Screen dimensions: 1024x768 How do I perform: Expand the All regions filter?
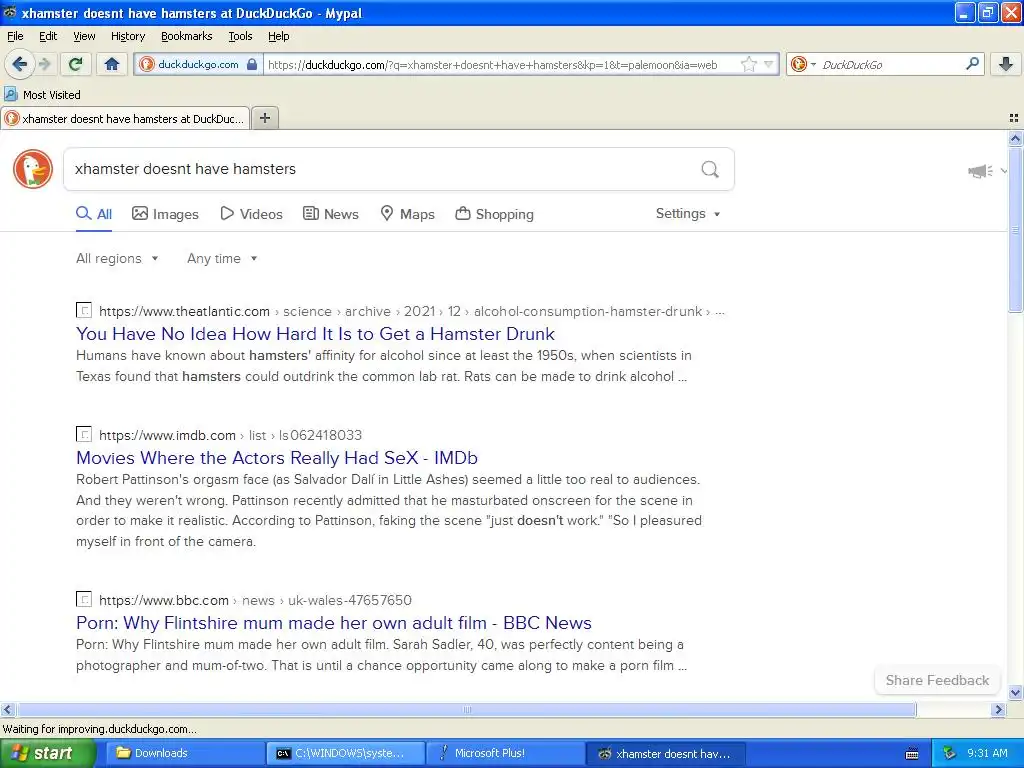click(x=117, y=259)
